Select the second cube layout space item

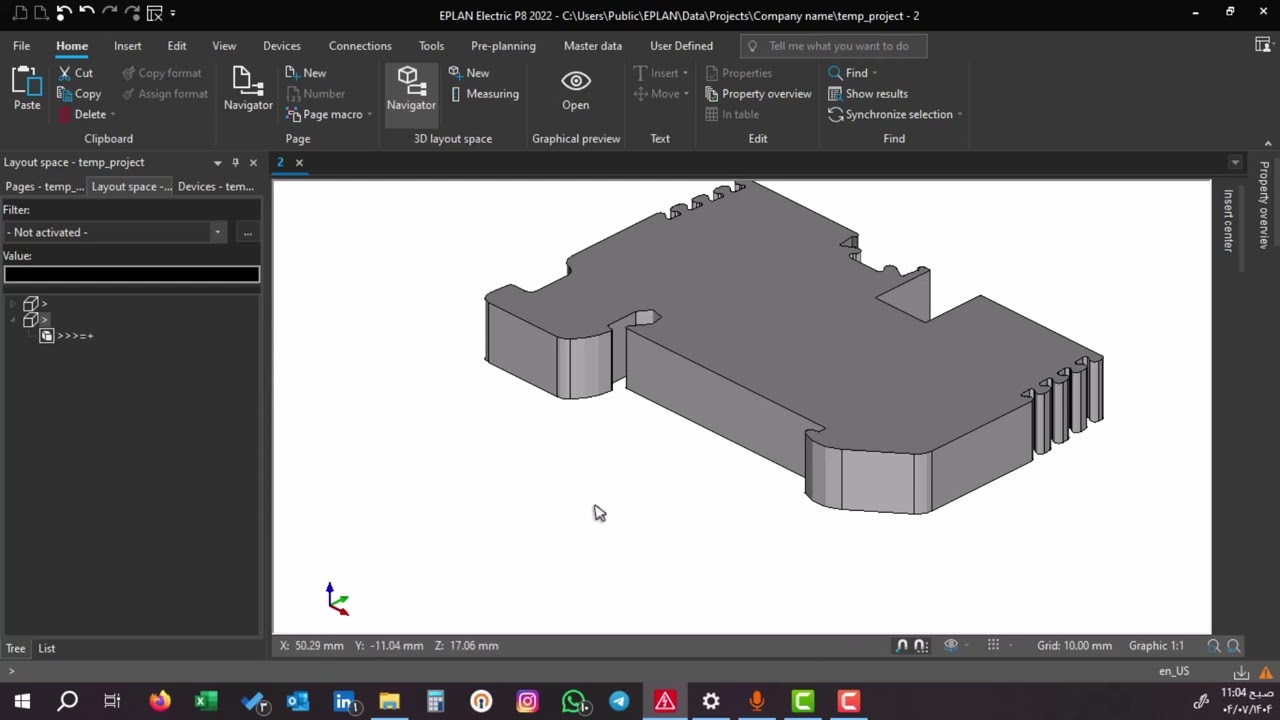tap(35, 320)
